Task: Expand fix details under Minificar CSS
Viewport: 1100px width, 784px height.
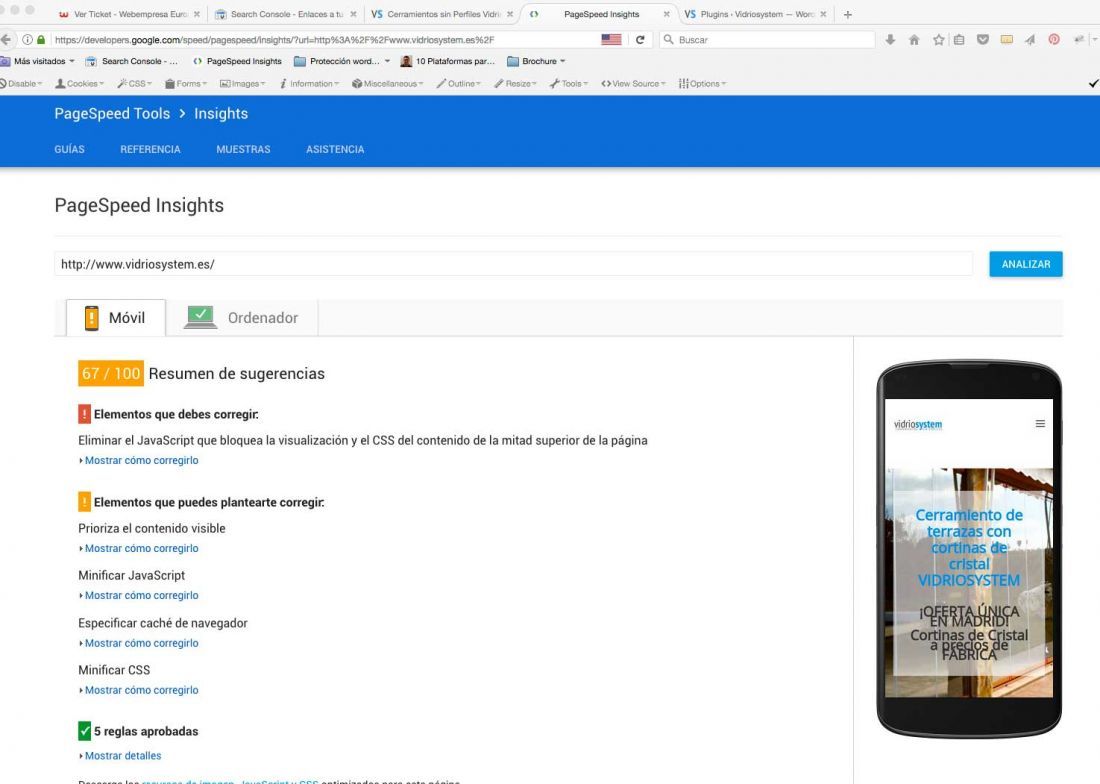Action: click(x=139, y=690)
